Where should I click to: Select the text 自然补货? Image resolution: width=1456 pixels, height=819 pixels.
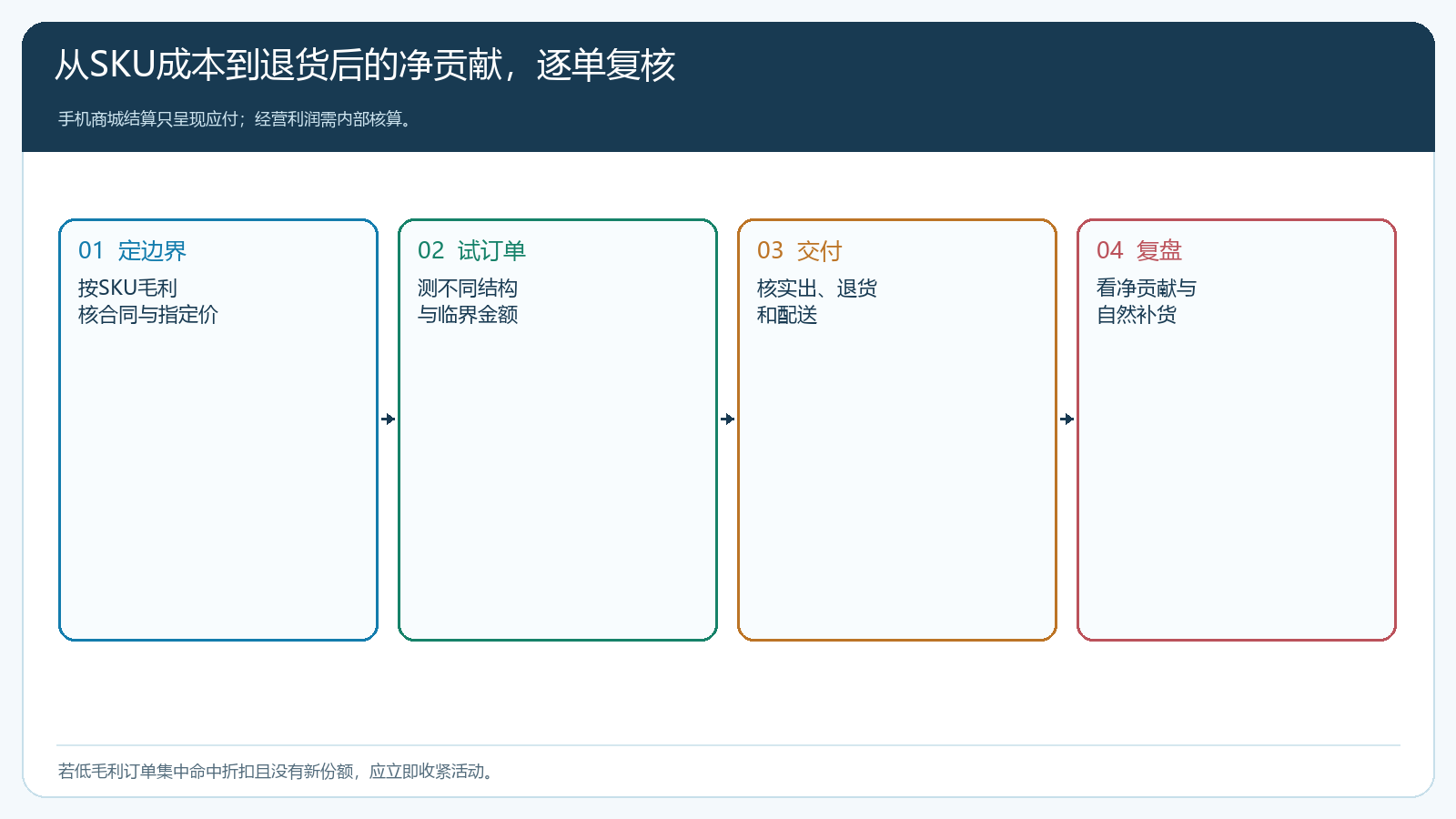pos(1137,315)
